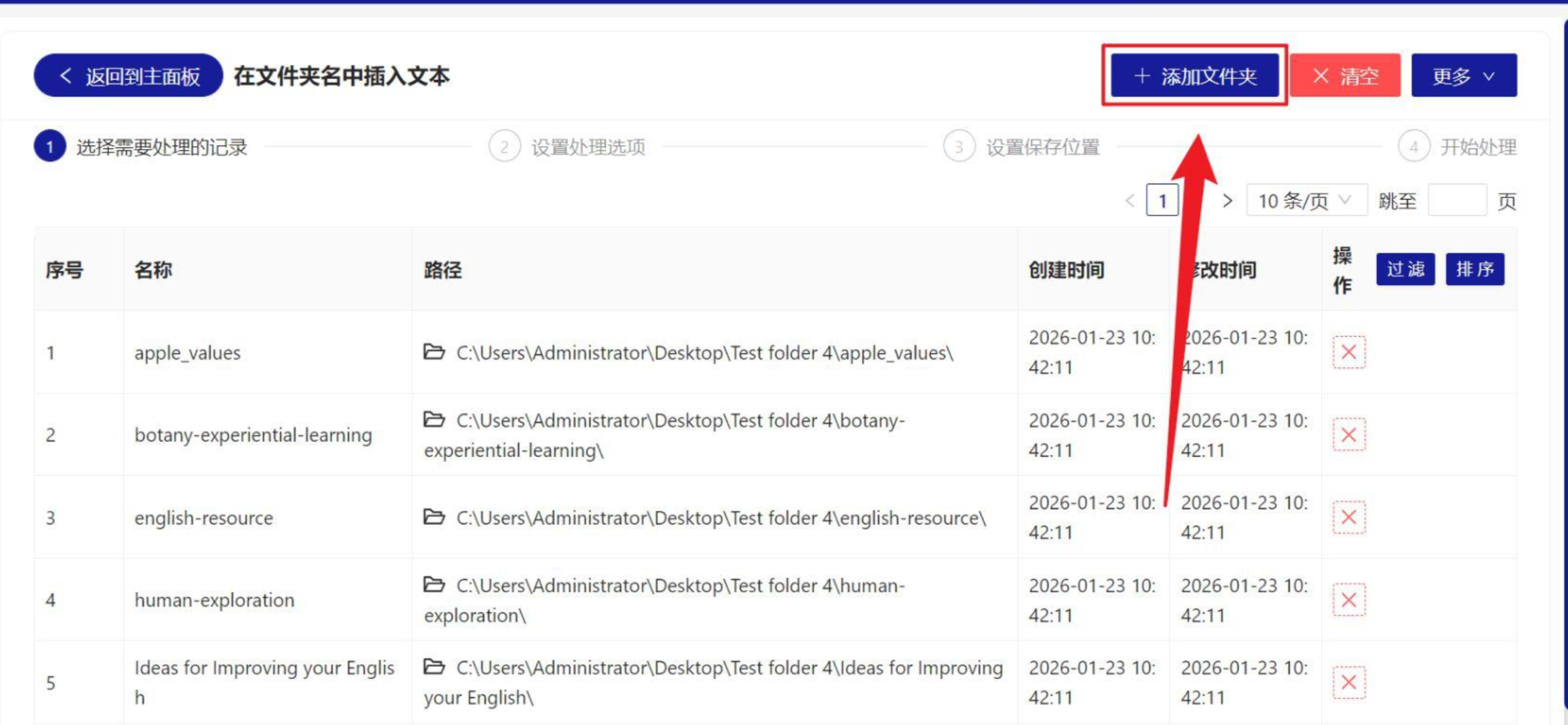This screenshot has height=725, width=1568.
Task: Click 添加文件夹 button
Action: point(1194,76)
